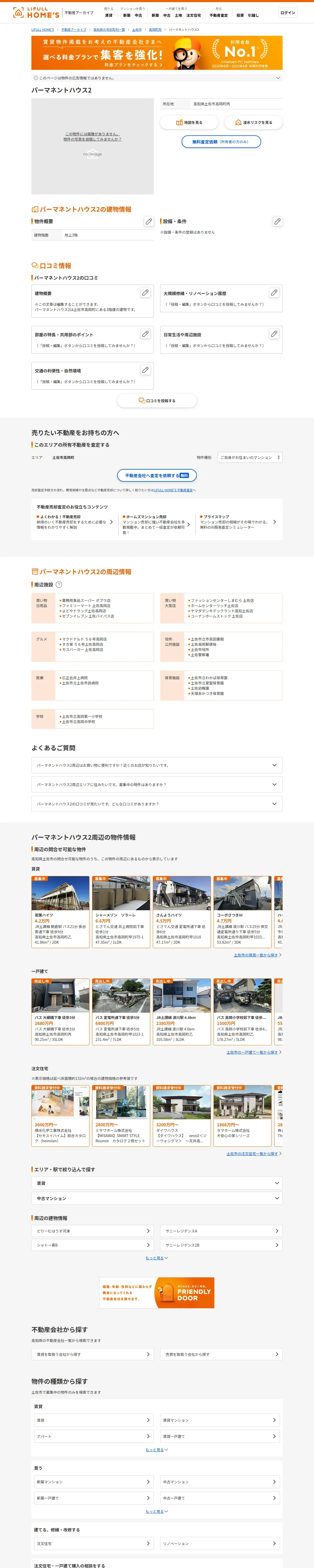
Task: Expand the 中古マンション area filter accordion
Action: click(x=157, y=1198)
